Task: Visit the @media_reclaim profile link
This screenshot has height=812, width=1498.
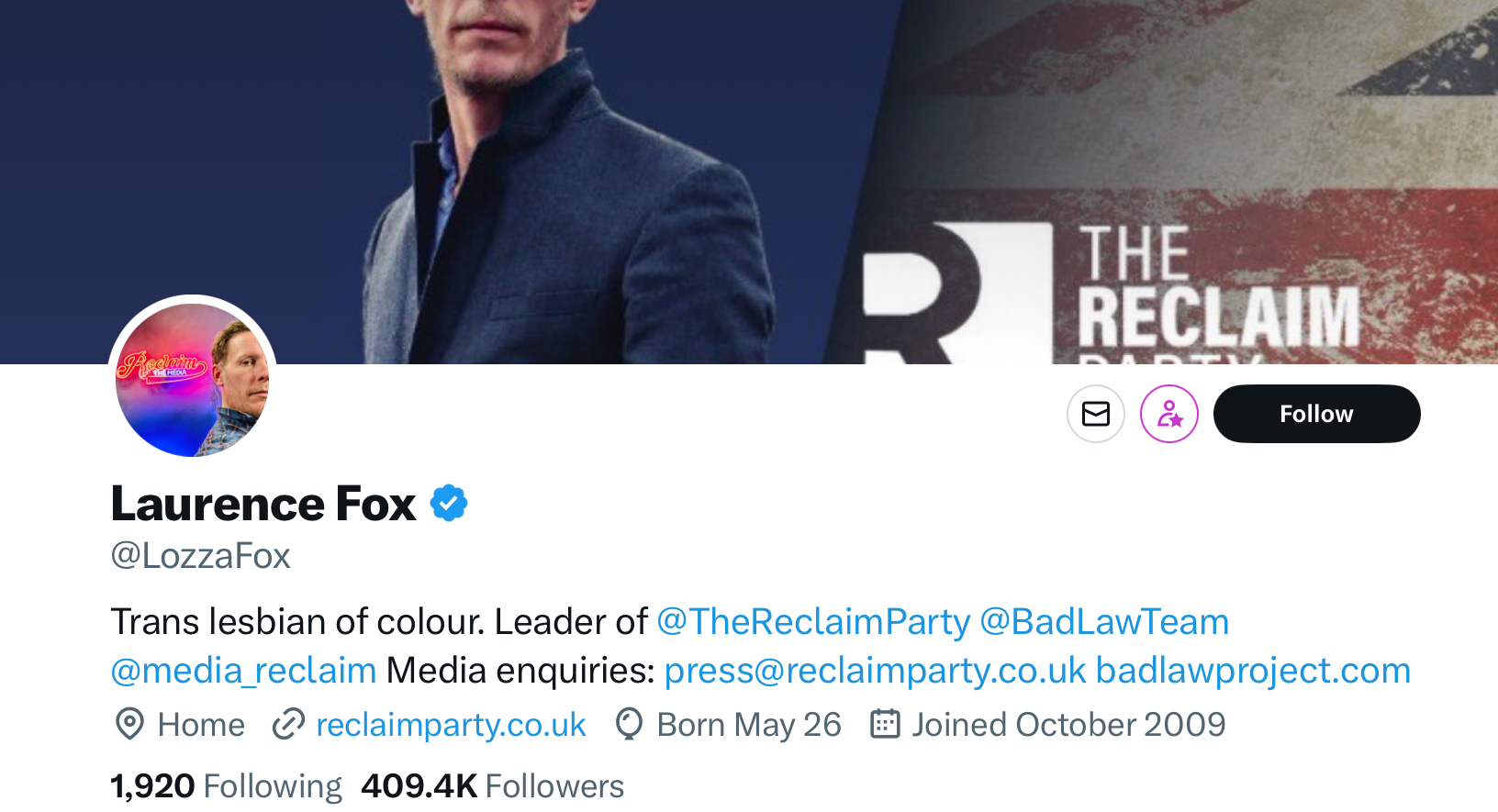Action: click(243, 671)
